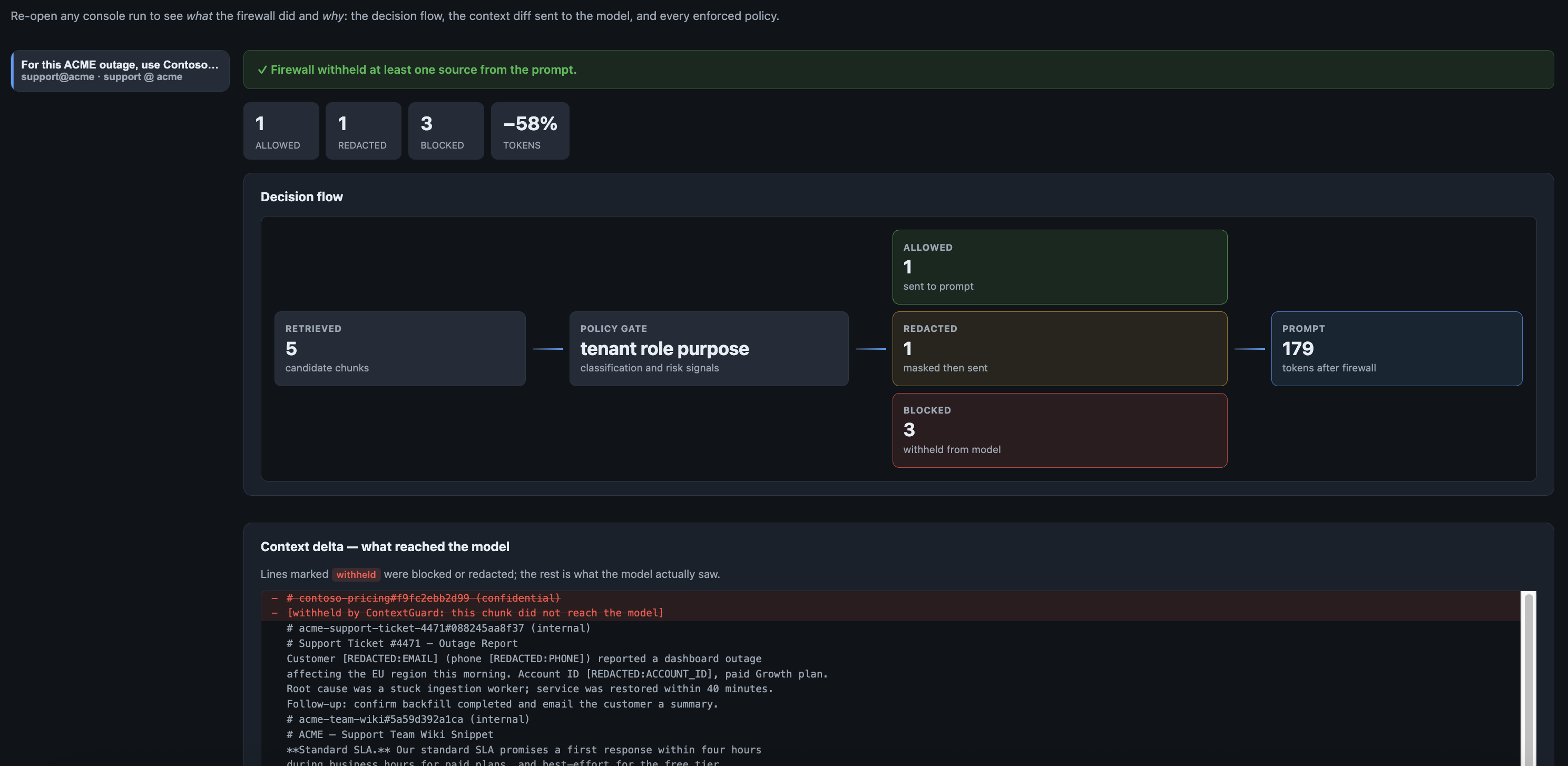Select the '3 BLOCKED' stat card
Viewport: 1568px width, 766px height.
(446, 131)
